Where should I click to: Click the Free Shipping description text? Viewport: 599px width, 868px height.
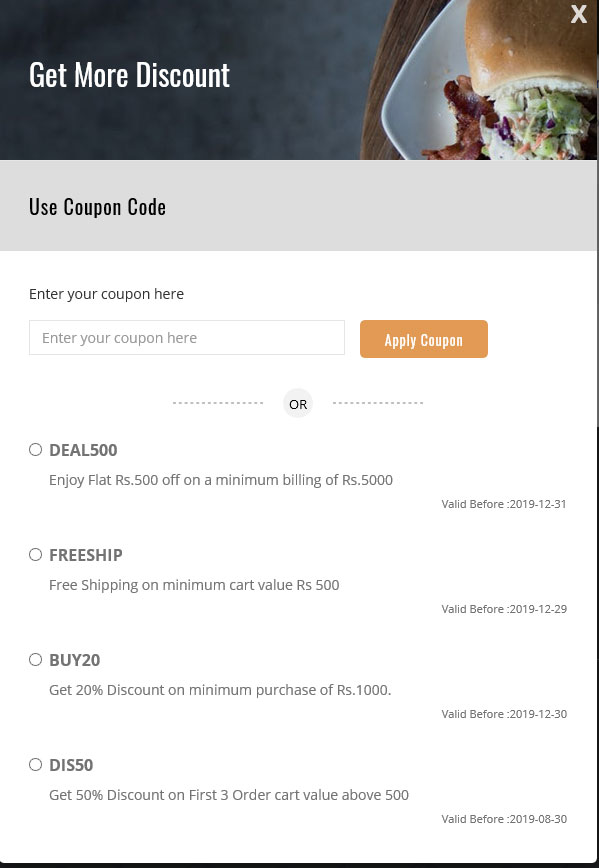click(x=194, y=585)
